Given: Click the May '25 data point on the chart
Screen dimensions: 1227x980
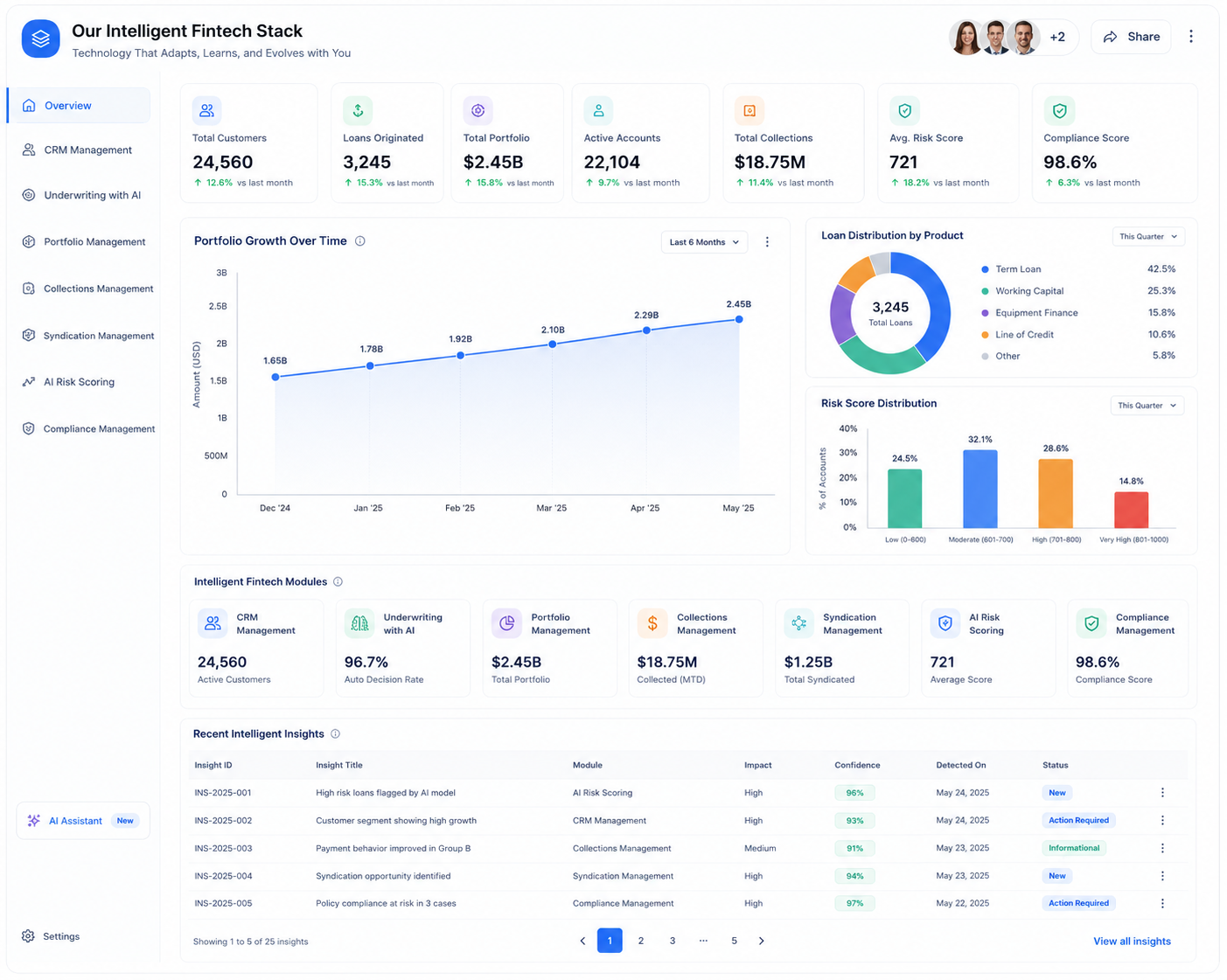Looking at the screenshot, I should click(739, 319).
